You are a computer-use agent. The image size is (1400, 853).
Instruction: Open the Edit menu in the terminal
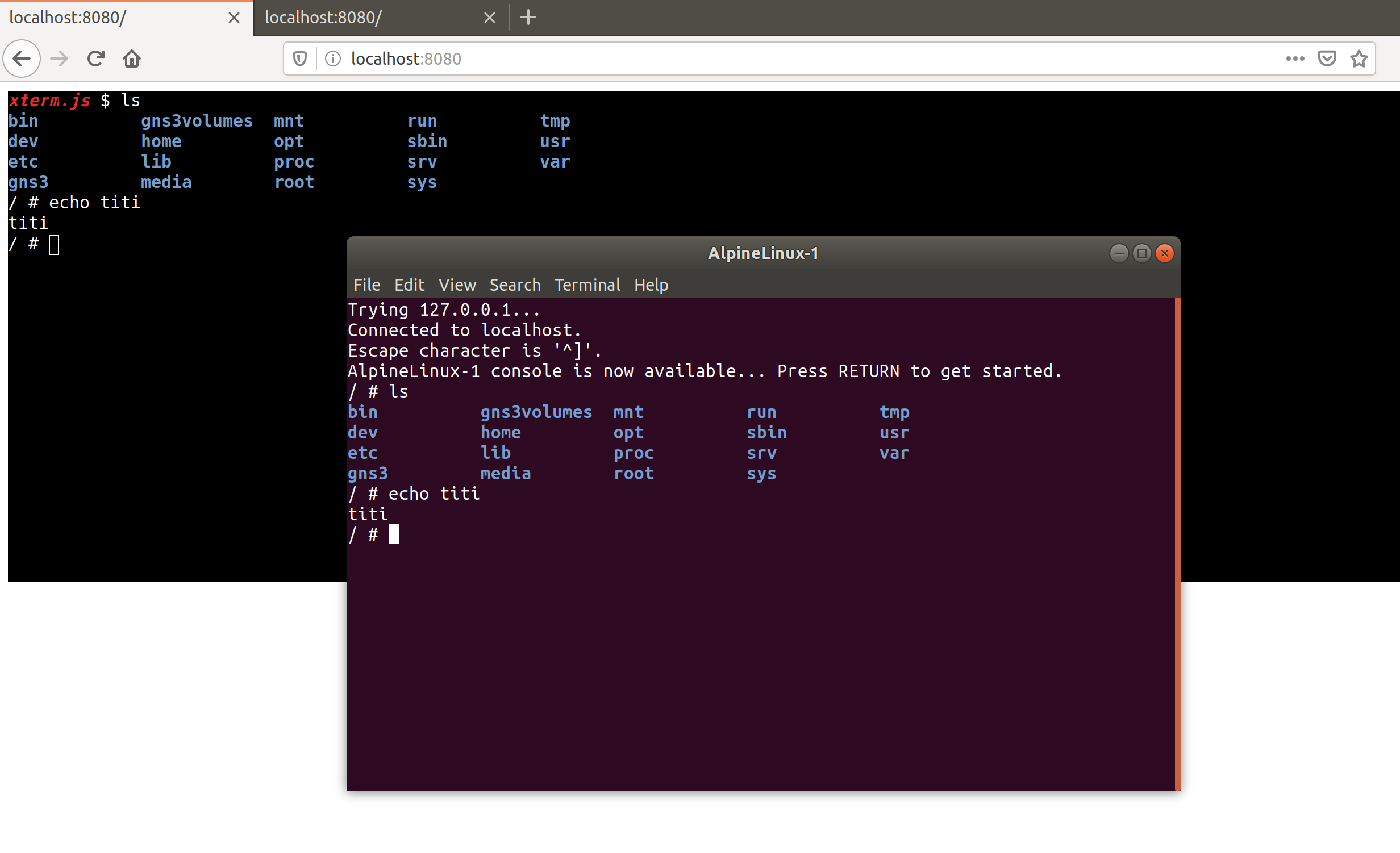point(409,285)
